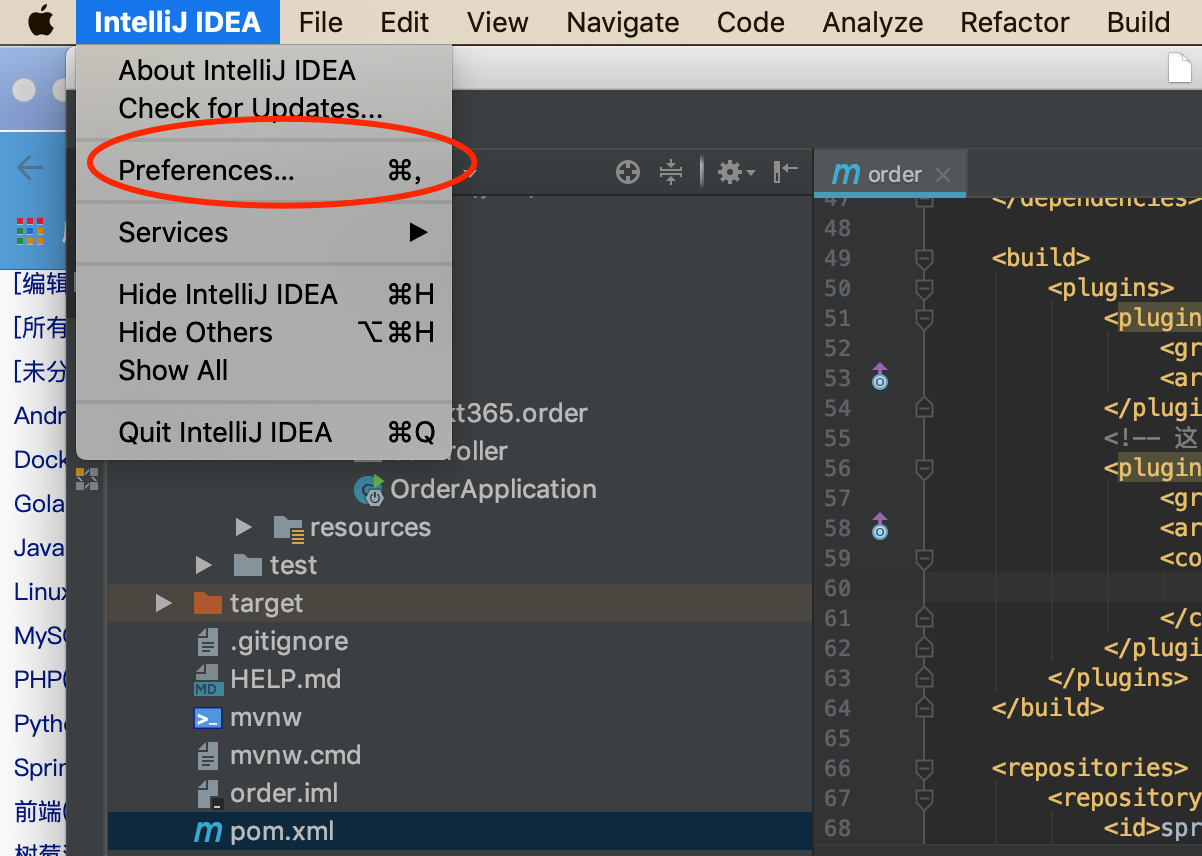This screenshot has width=1202, height=856.
Task: Select pom.xml in the project tree
Action: (282, 832)
